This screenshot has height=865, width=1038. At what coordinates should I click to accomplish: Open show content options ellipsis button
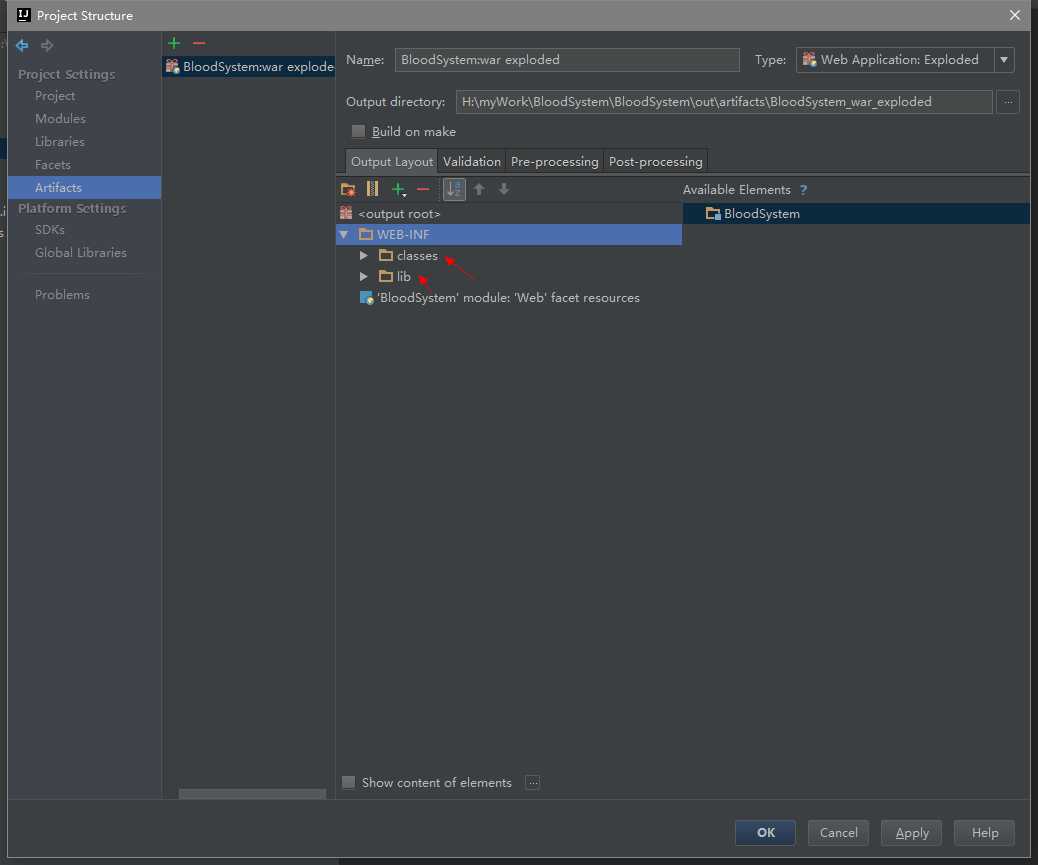[532, 783]
